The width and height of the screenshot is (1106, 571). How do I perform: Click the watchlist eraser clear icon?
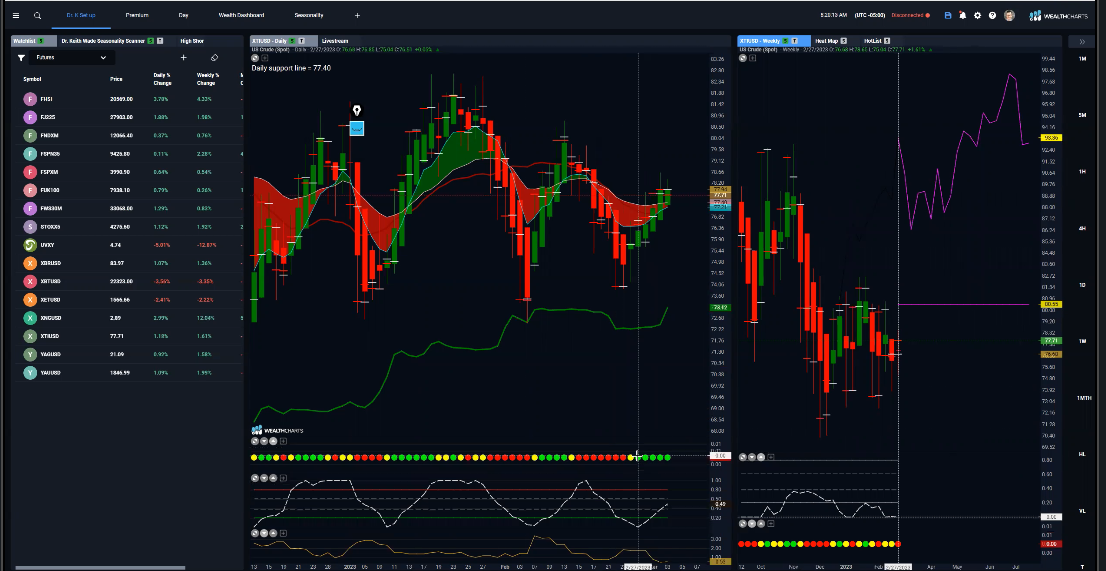[214, 58]
